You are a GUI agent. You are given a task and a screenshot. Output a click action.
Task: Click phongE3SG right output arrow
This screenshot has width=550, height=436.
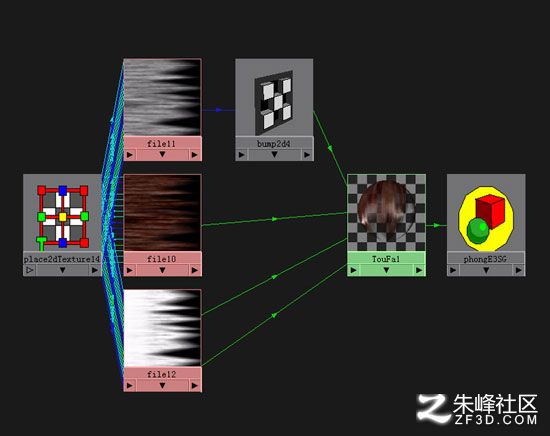coord(518,270)
